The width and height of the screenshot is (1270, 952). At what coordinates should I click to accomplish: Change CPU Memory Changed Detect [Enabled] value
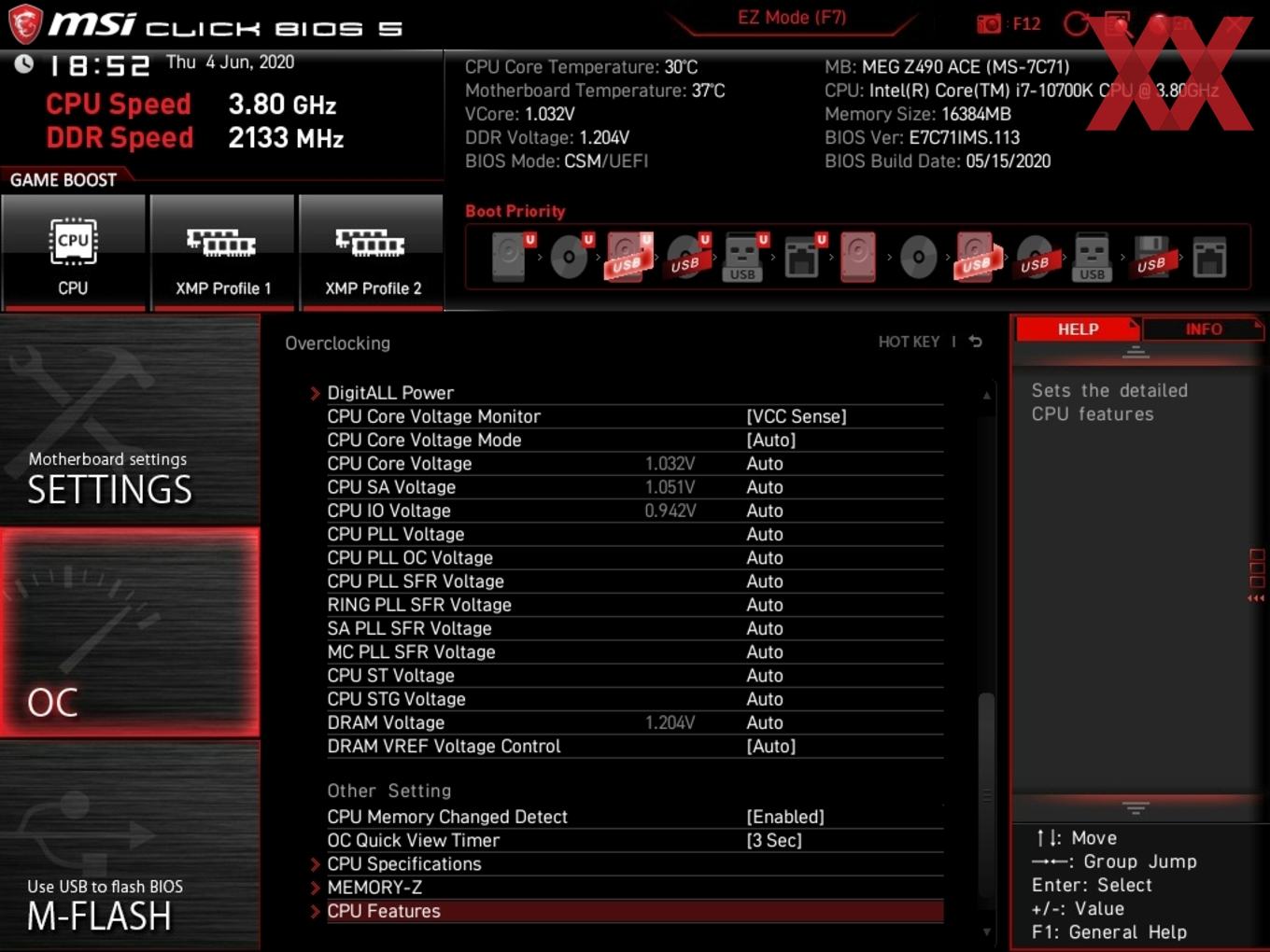click(x=785, y=817)
